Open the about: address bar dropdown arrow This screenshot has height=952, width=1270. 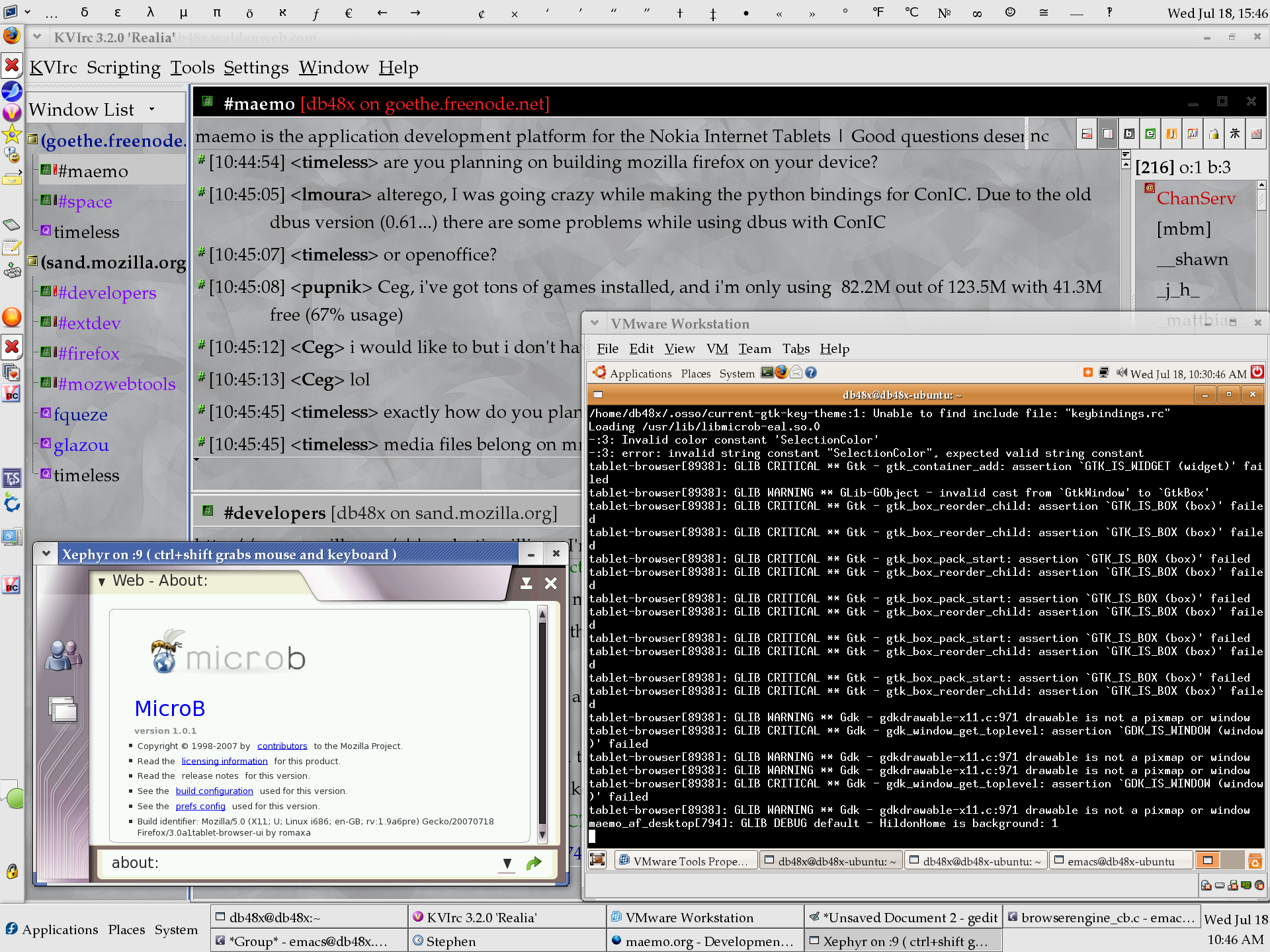(x=507, y=863)
